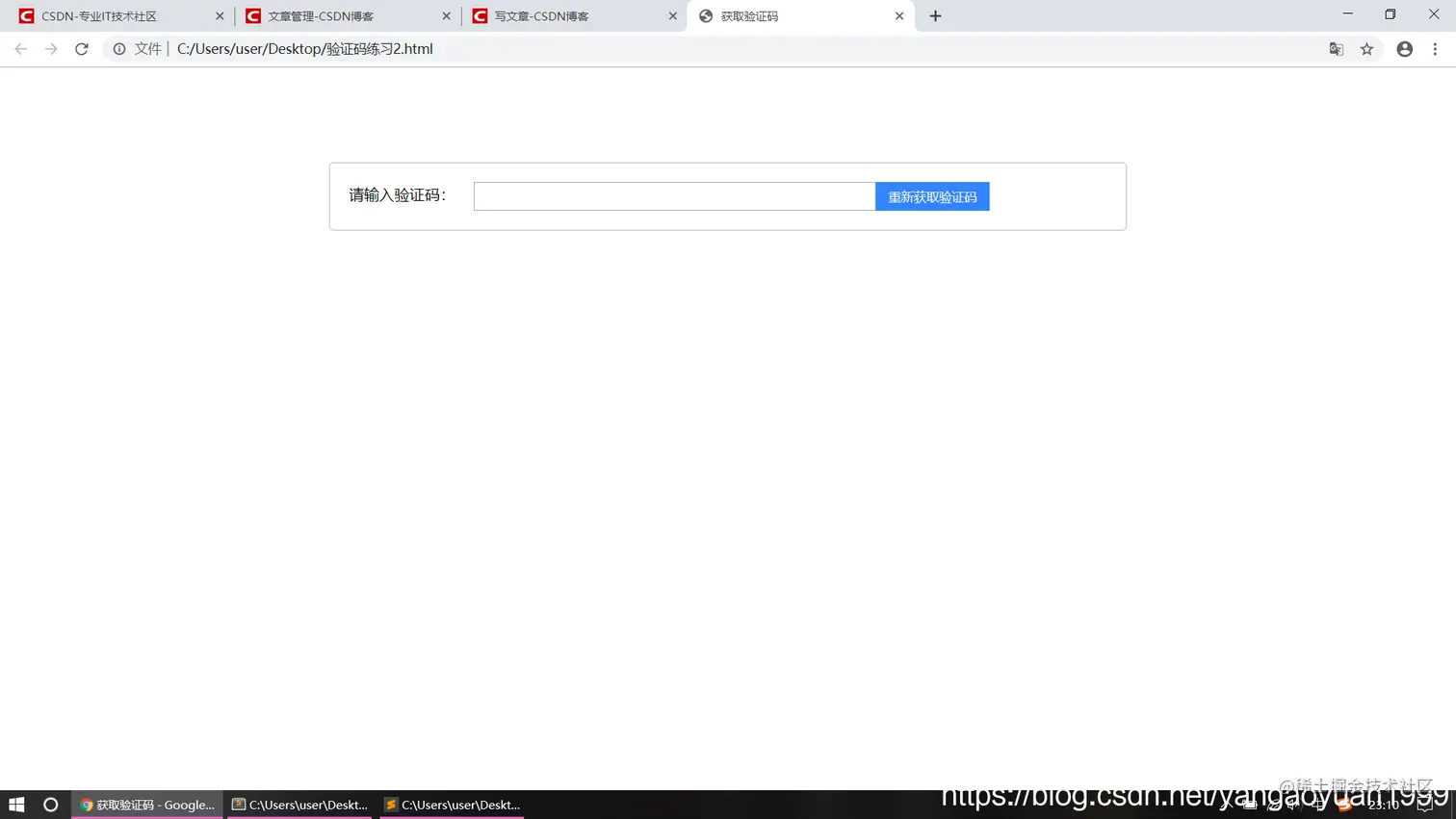
Task: Click the browser back navigation arrow
Action: pos(20,48)
